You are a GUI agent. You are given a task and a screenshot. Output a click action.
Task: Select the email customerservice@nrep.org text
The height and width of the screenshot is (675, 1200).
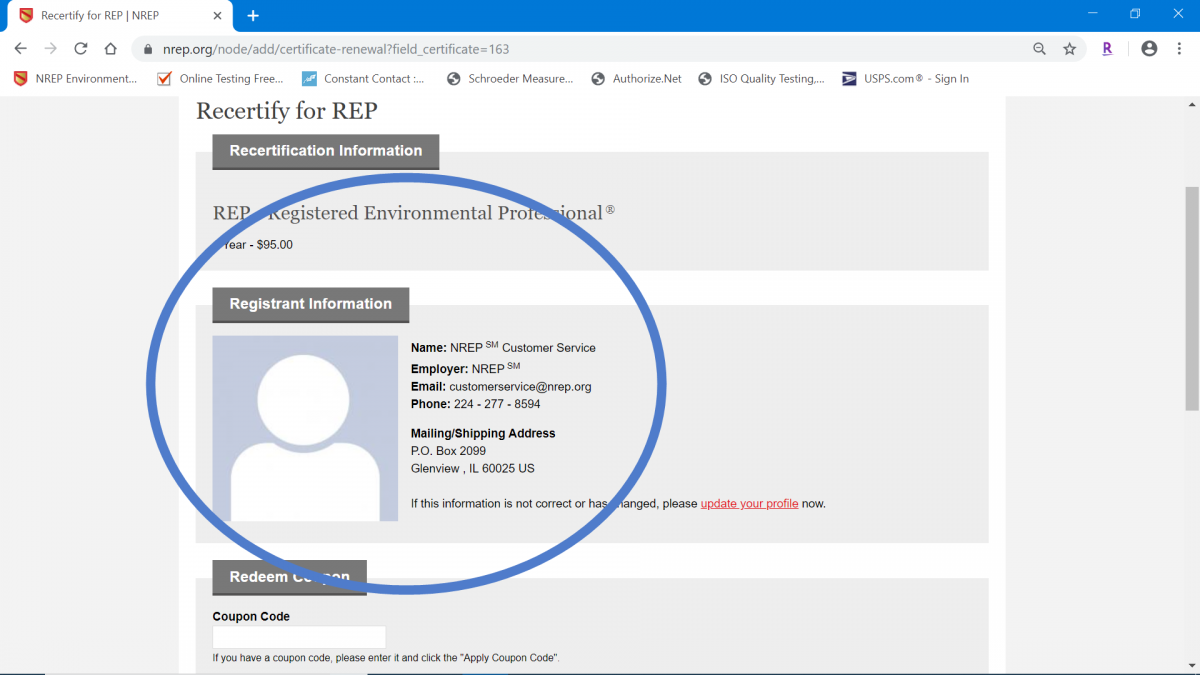(520, 387)
